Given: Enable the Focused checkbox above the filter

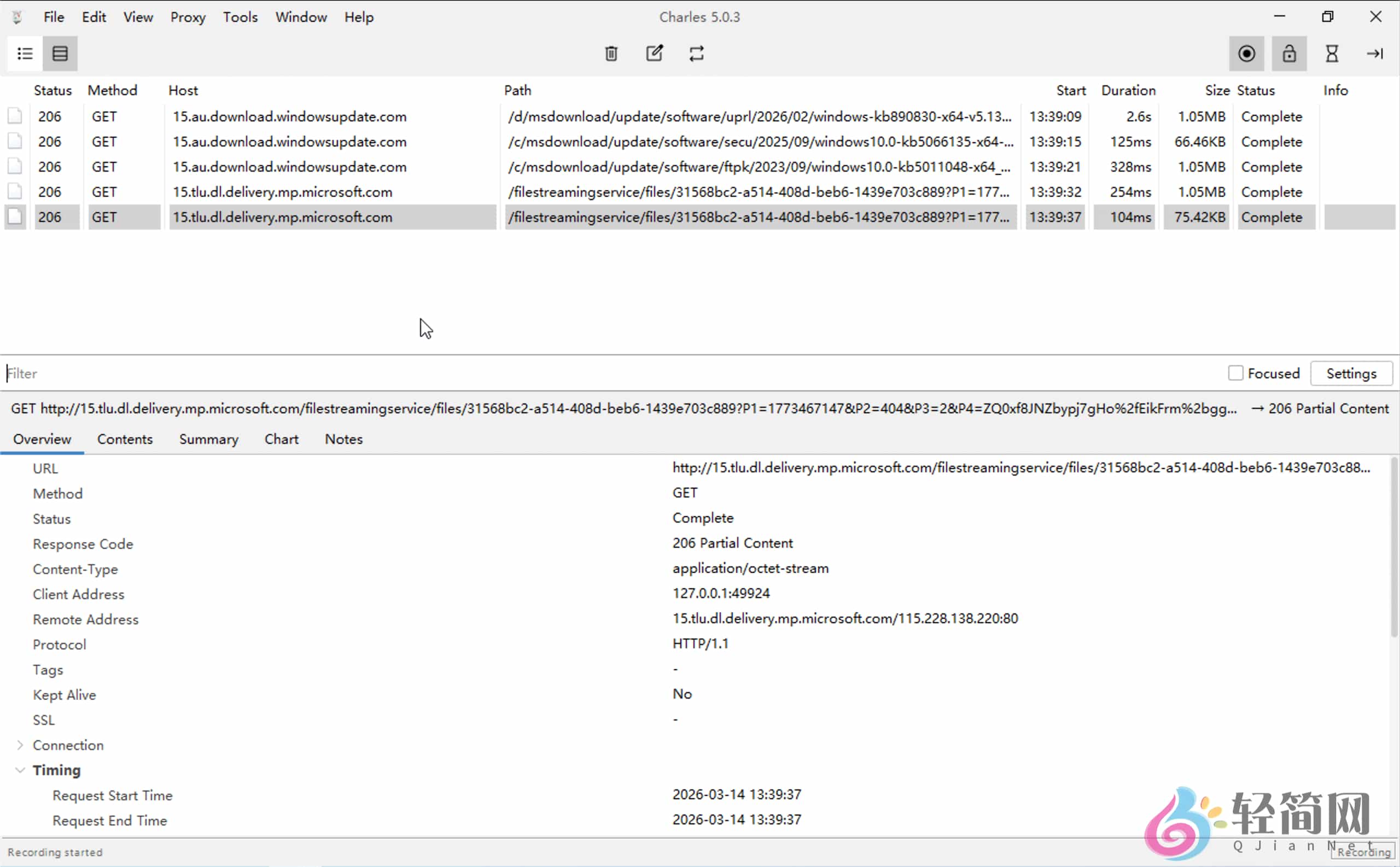Looking at the screenshot, I should click(1235, 373).
